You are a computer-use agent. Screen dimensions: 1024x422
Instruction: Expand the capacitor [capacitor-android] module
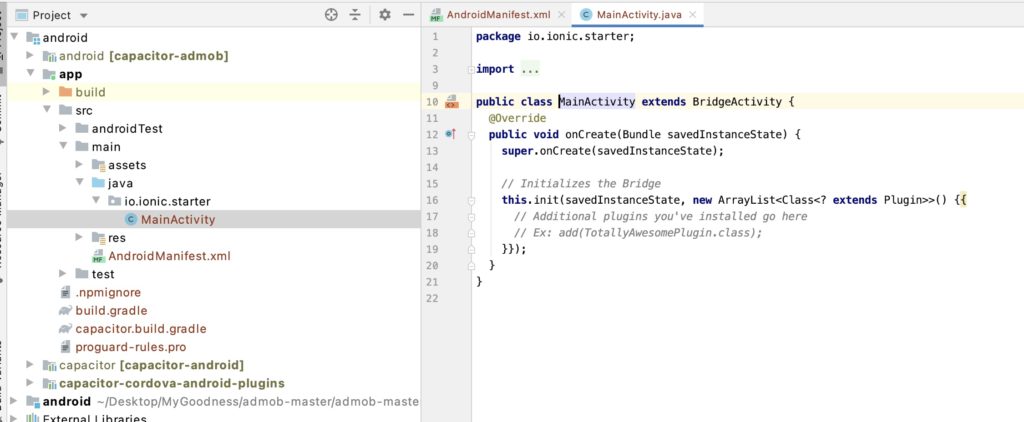30,365
